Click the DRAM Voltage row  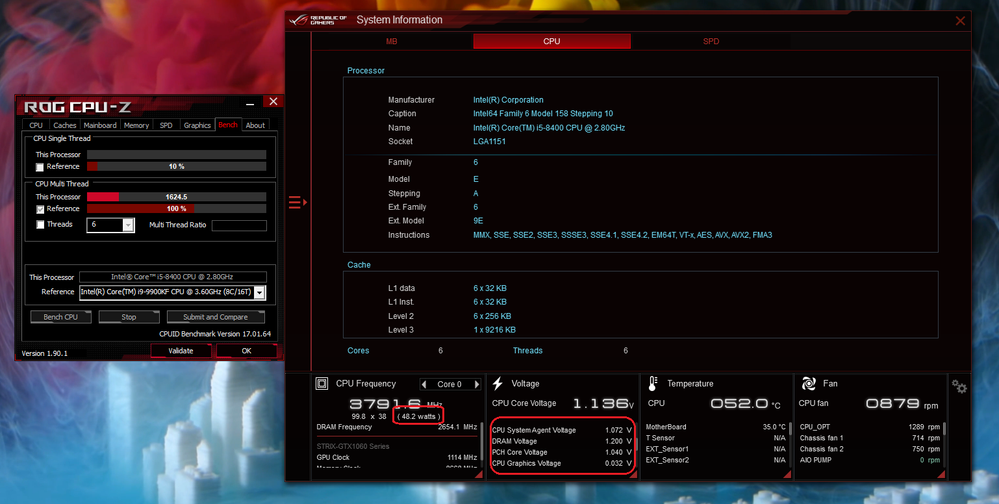[x=561, y=441]
